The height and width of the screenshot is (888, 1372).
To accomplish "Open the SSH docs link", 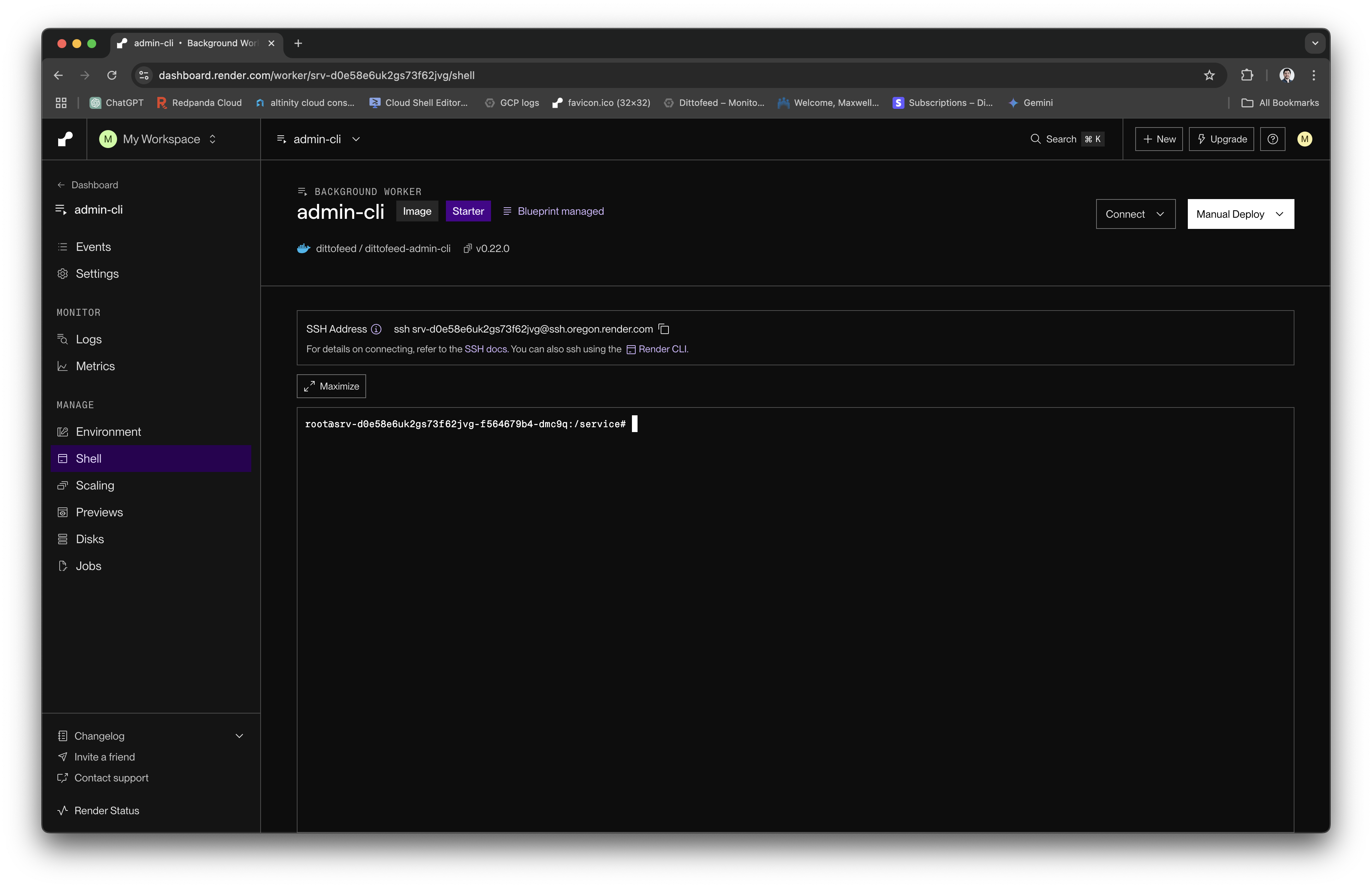I will coord(485,349).
